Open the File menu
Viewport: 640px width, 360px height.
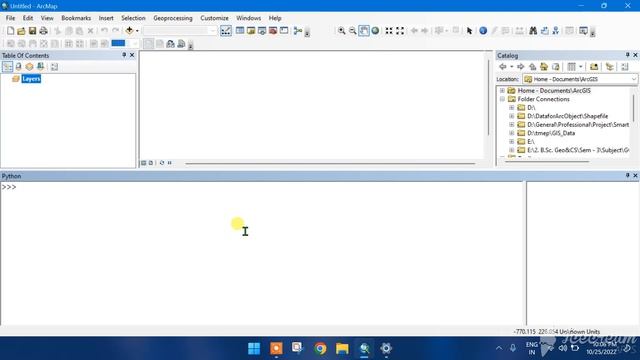[10, 18]
